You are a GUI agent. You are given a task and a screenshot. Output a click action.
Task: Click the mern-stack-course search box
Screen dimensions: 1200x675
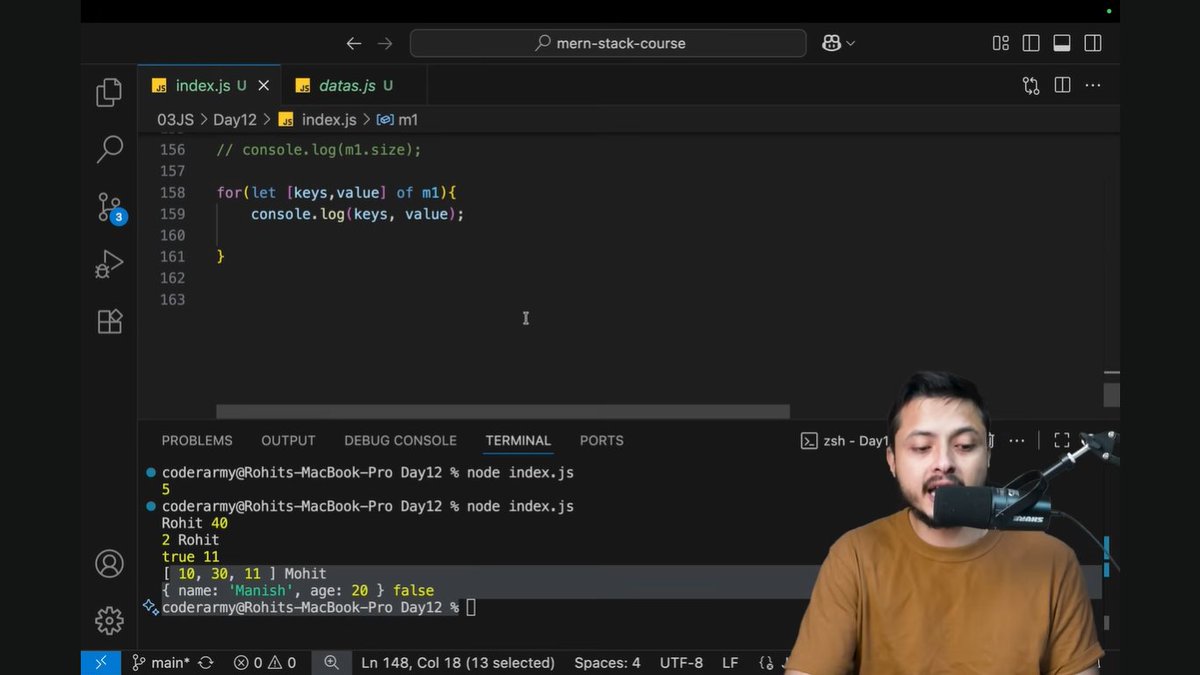[x=608, y=43]
